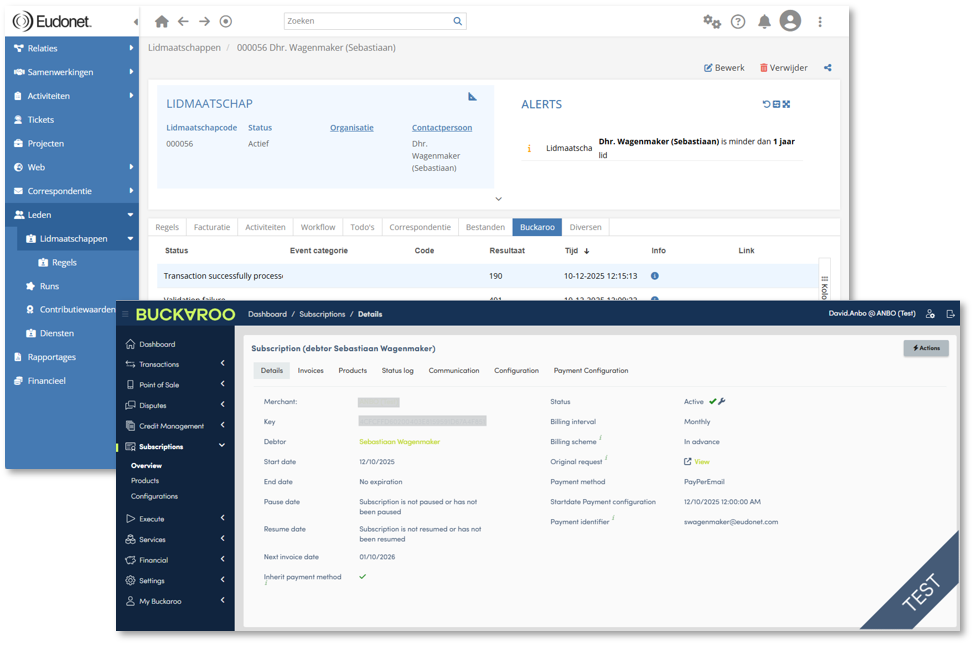Open the settings gears icon
The width and height of the screenshot is (974, 649).
[711, 21]
